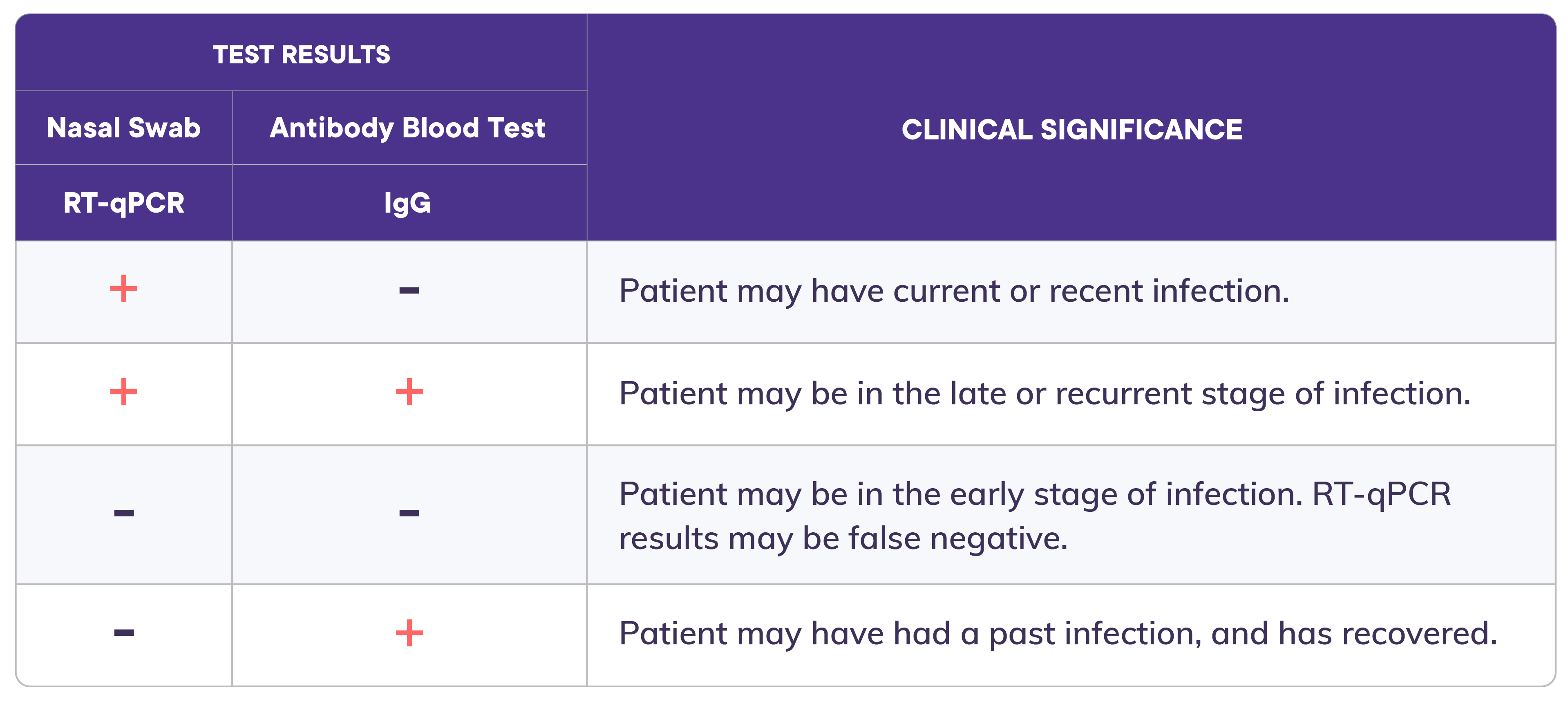Viewport: 1568px width, 702px height.
Task: Click the RT-qPCR minus in last result row
Action: tap(123, 633)
